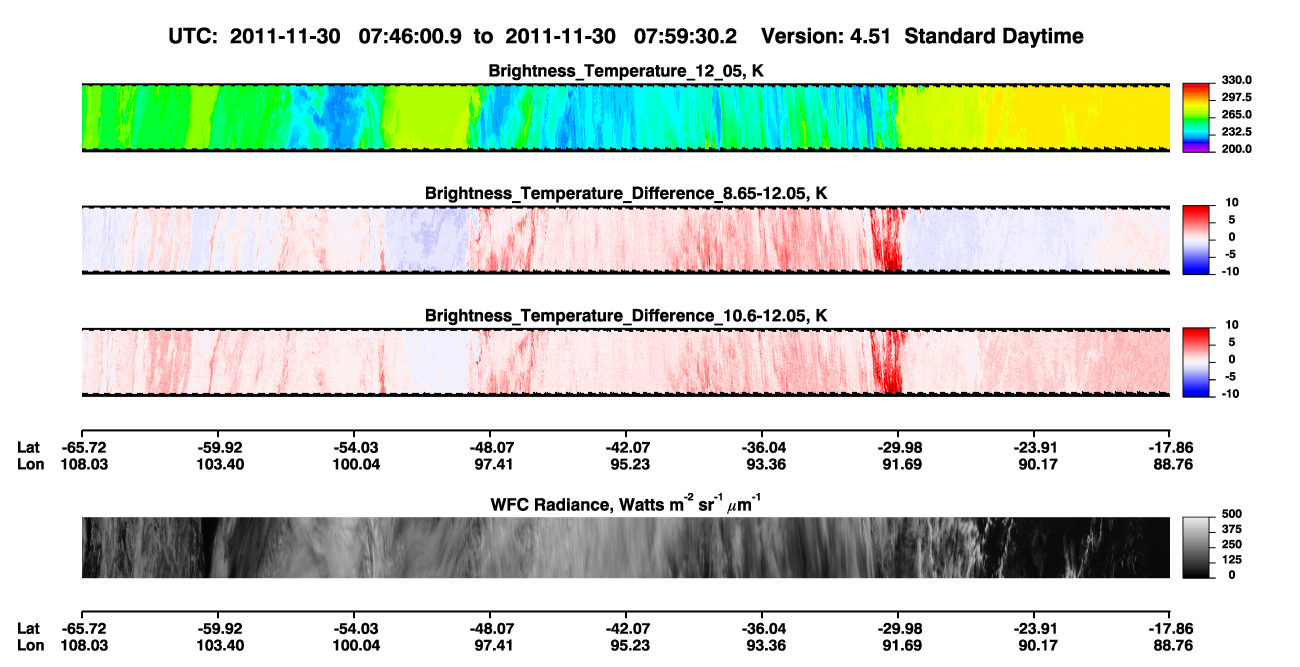Click the bottom axis Lon row label

coord(30,644)
